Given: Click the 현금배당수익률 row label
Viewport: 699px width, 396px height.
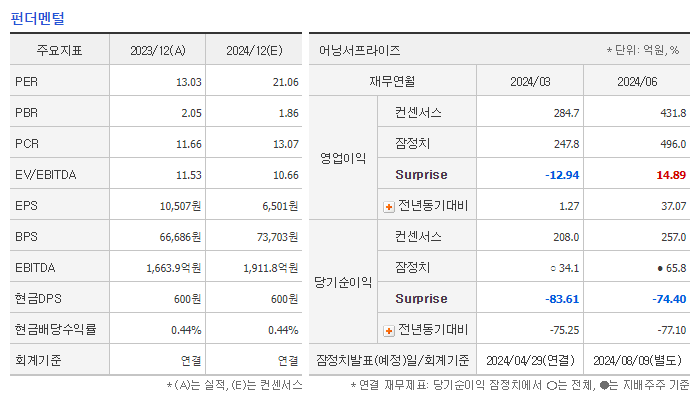Looking at the screenshot, I should (x=55, y=330).
